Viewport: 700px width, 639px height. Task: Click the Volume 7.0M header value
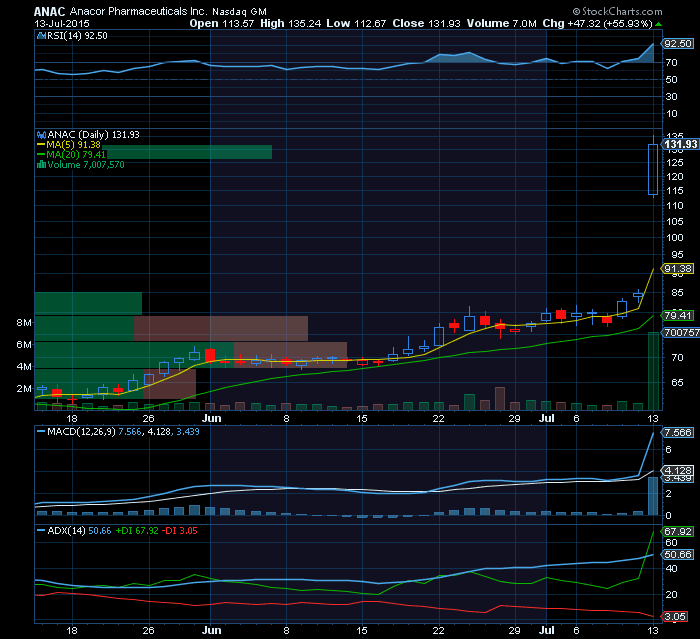click(501, 24)
